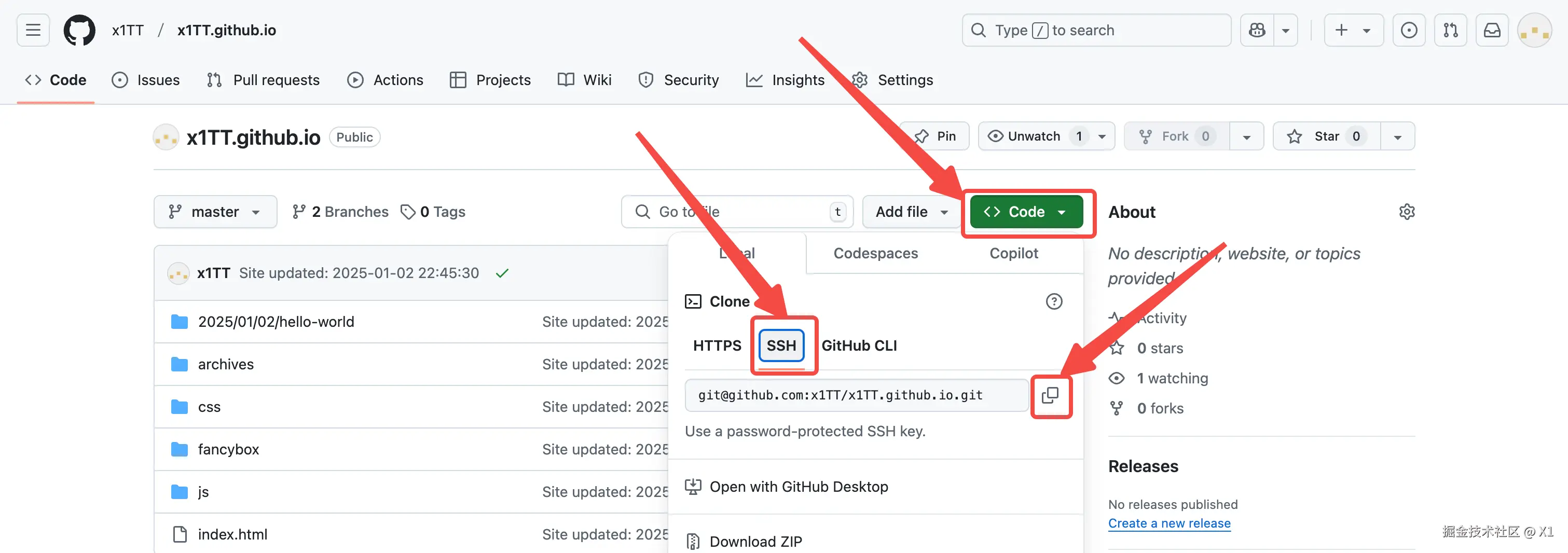Image resolution: width=1568 pixels, height=553 pixels.
Task: Open the master branch selector
Action: click(215, 212)
